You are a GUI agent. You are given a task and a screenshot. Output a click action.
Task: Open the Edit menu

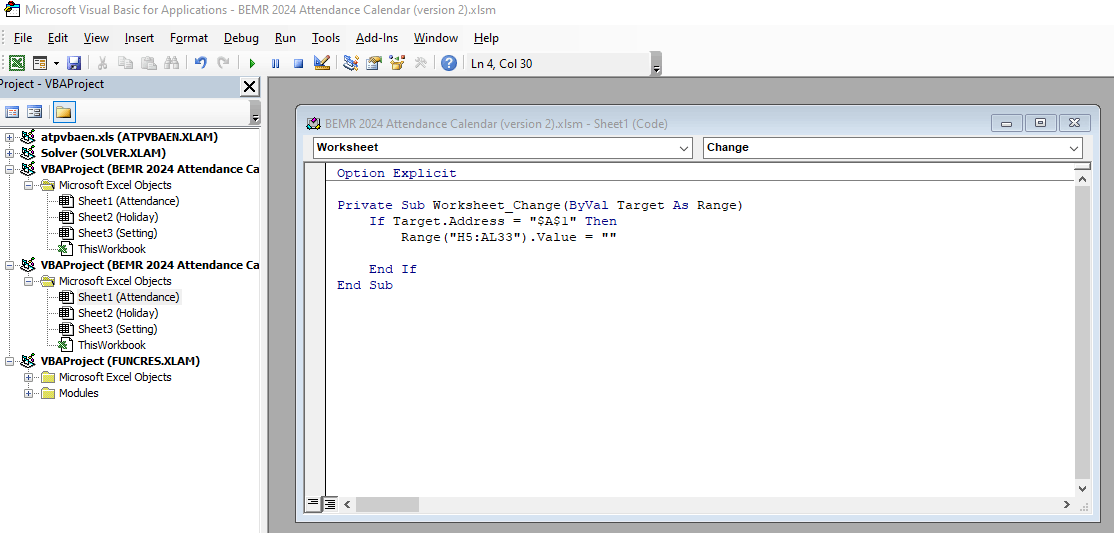pos(58,38)
